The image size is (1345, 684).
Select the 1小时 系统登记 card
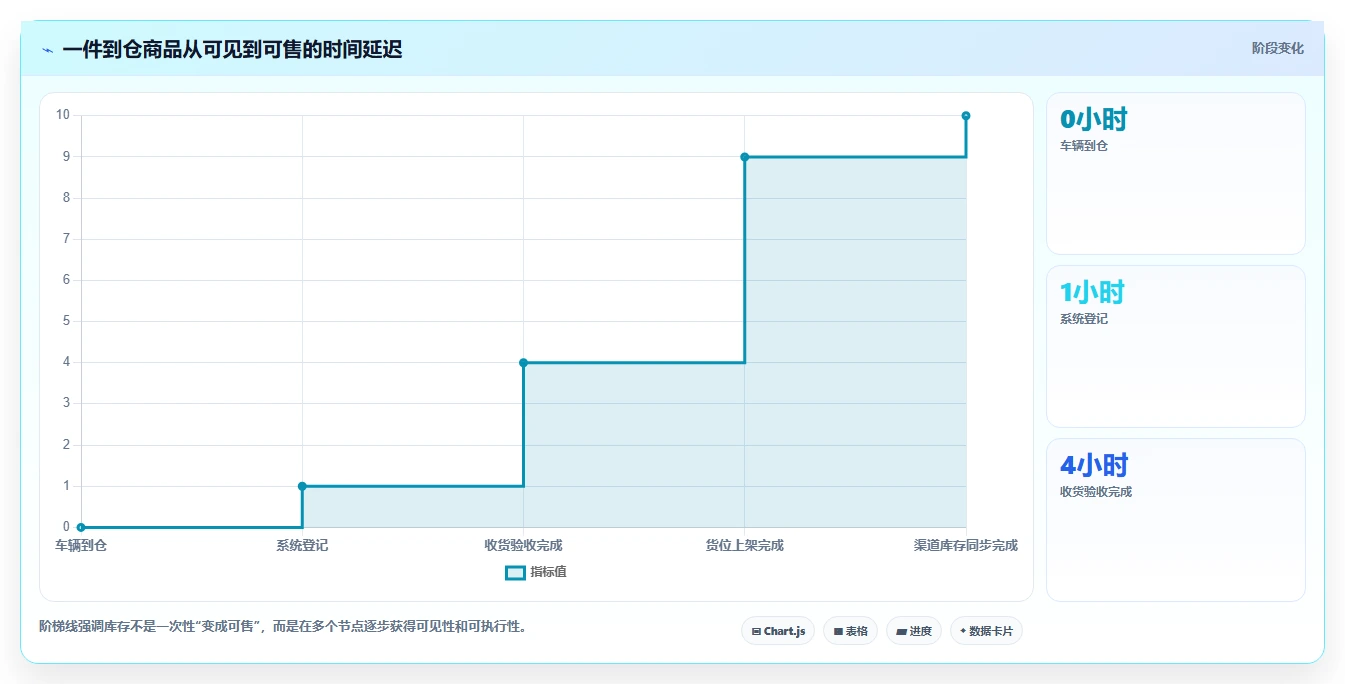(x=1175, y=346)
